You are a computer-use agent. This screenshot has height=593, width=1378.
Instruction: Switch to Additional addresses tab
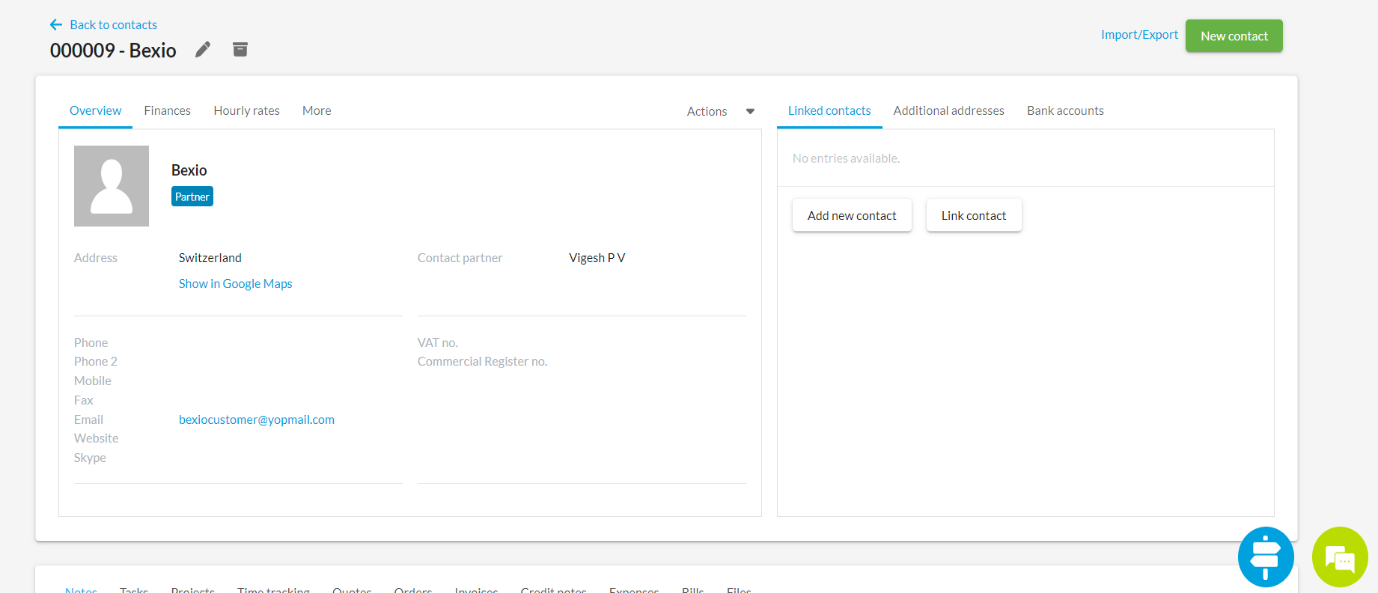point(949,111)
